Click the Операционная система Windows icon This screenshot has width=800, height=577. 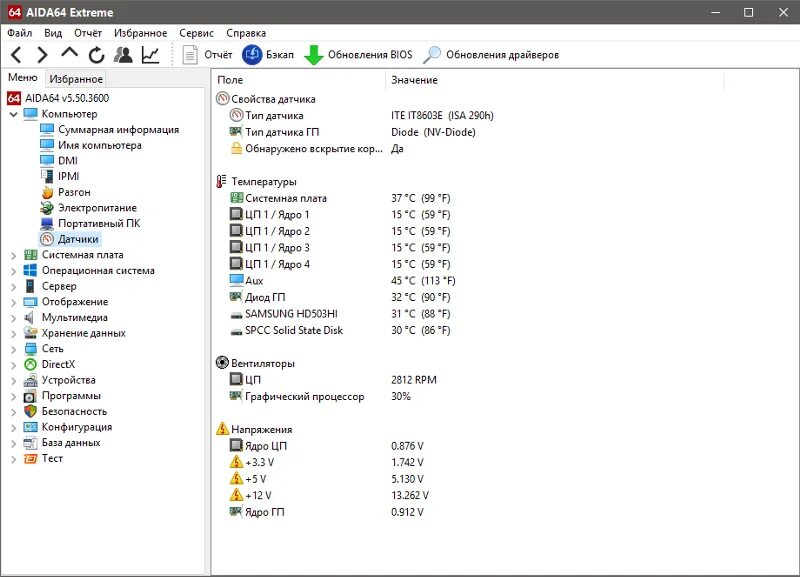[31, 271]
